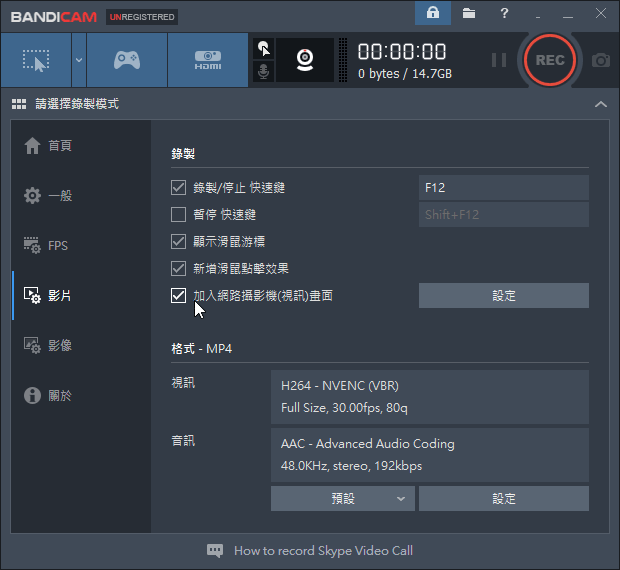Toggle the microphone icon
Screen dimensions: 620x570
264,72
